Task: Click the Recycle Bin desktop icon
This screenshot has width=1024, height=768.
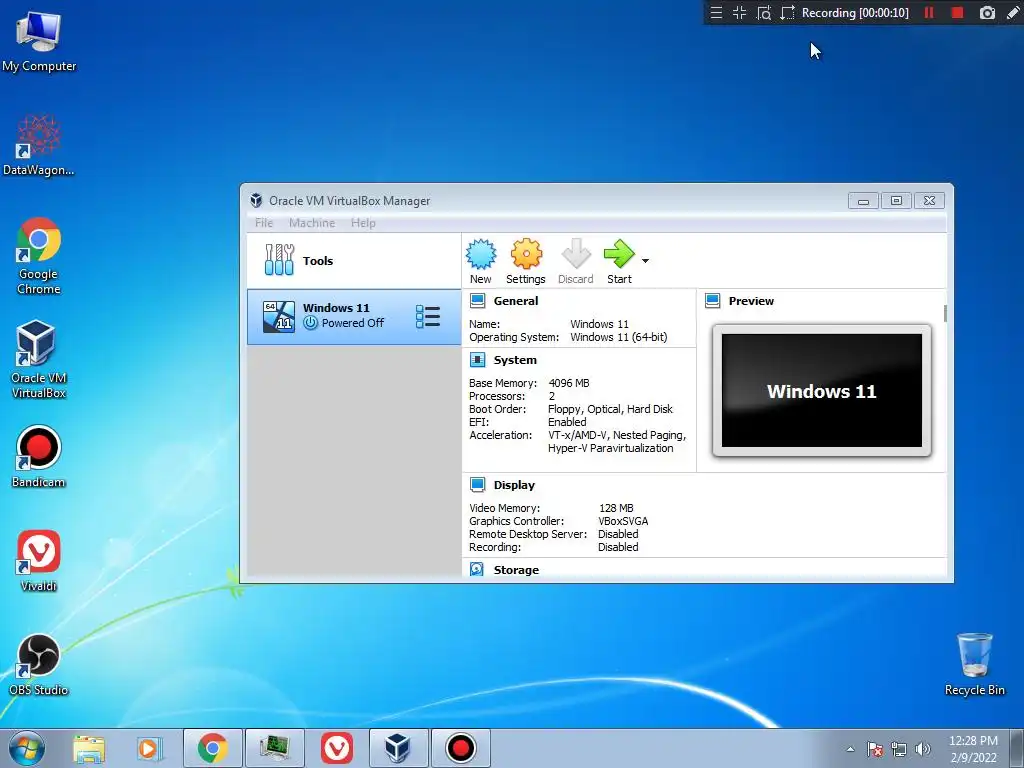Action: [974, 664]
